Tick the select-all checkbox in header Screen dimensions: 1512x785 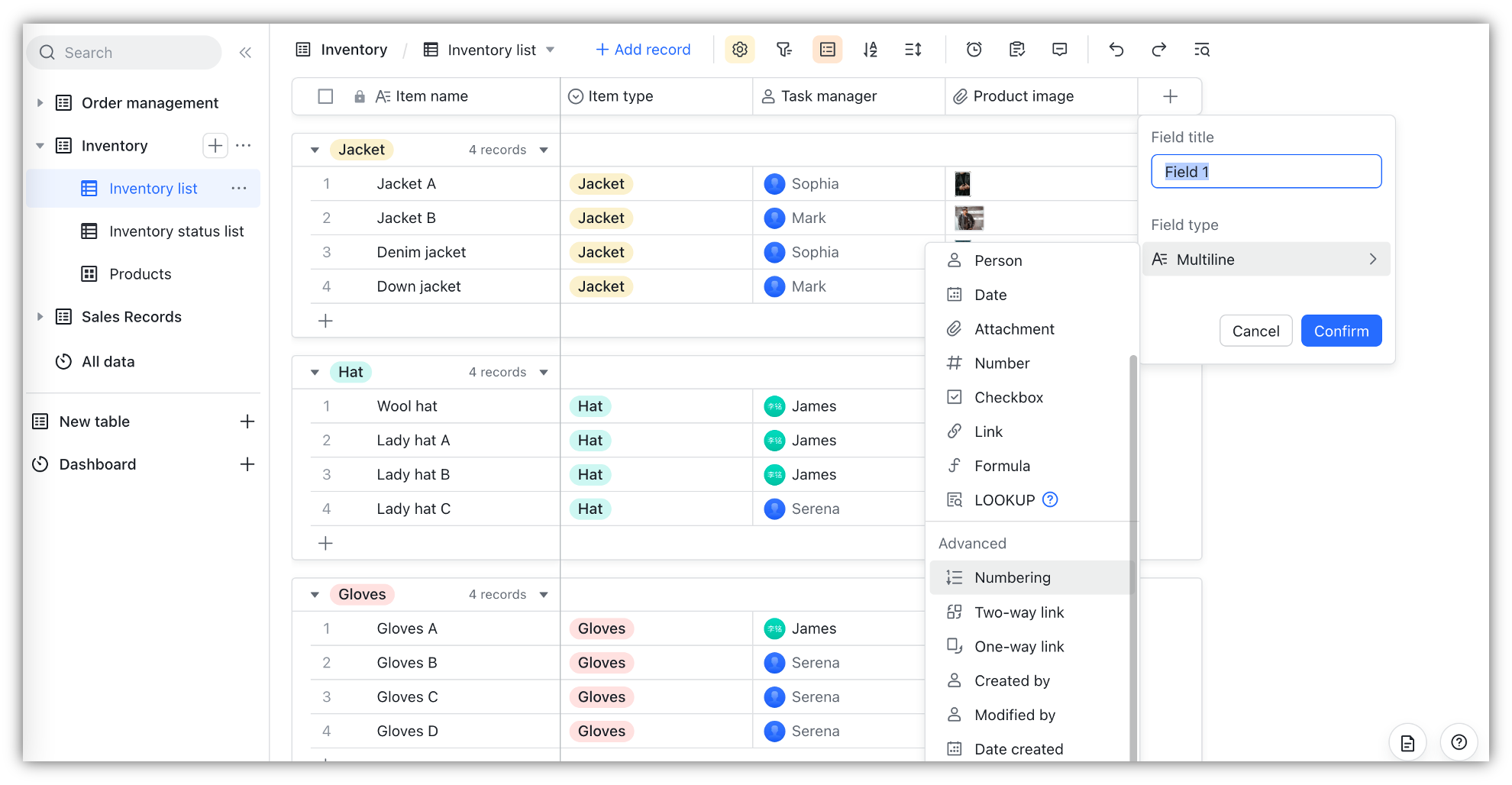coord(325,96)
